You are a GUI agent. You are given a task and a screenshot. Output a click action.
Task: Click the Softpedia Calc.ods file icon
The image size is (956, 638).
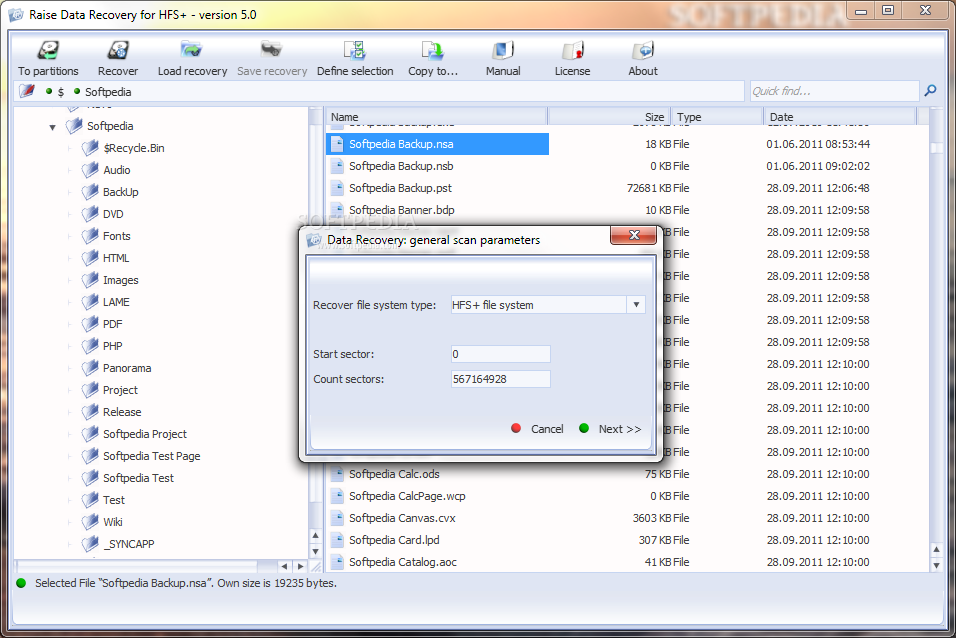point(337,474)
